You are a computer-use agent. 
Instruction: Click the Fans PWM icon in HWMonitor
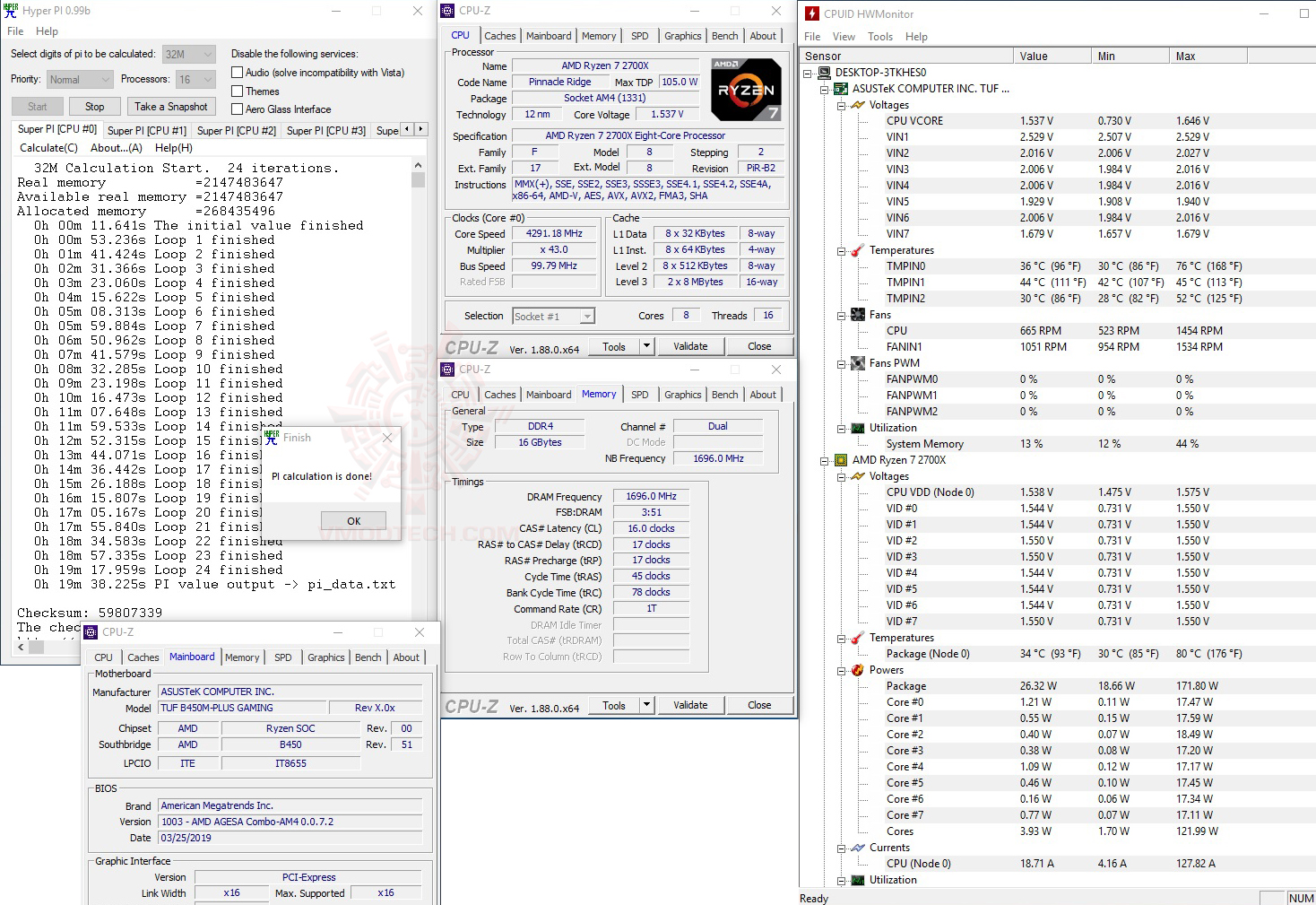tap(858, 363)
